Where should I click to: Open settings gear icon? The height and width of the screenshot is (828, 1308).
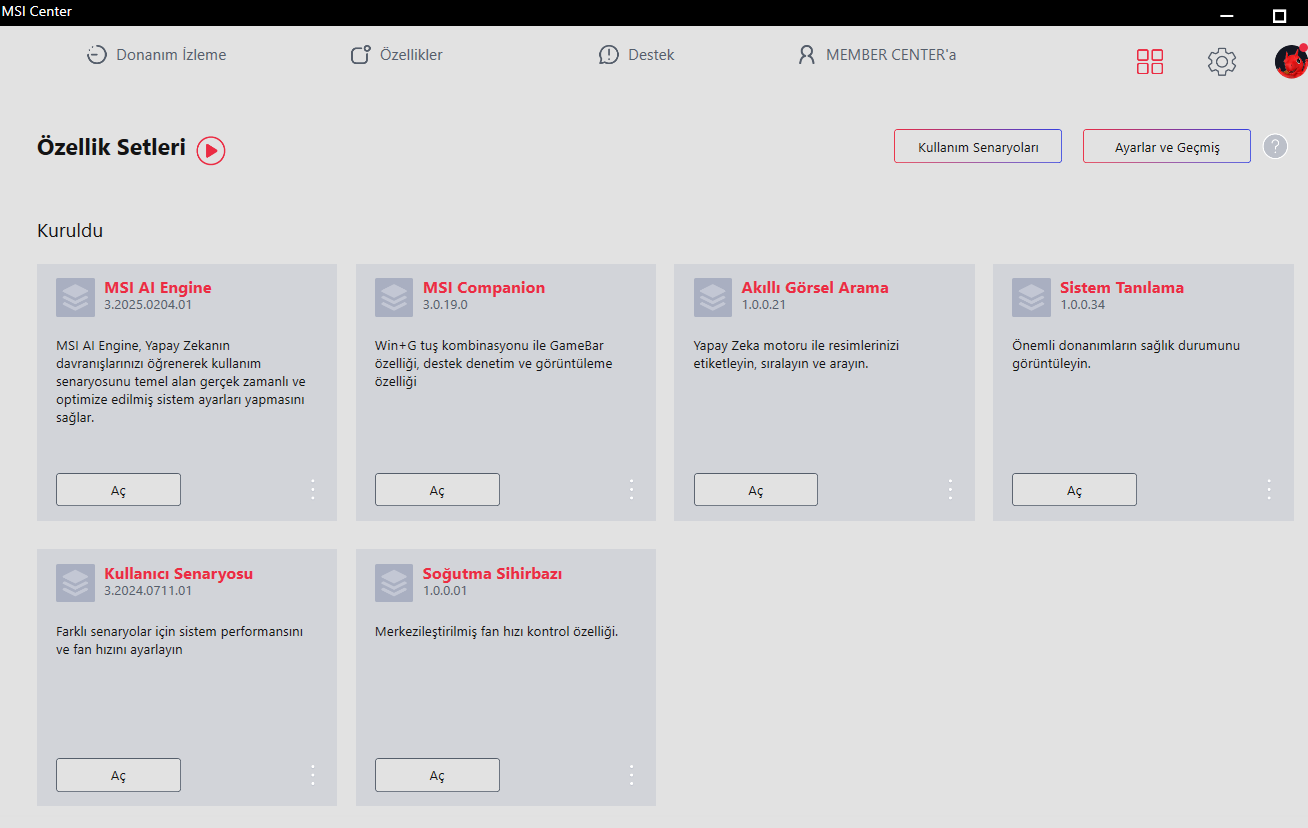1222,62
